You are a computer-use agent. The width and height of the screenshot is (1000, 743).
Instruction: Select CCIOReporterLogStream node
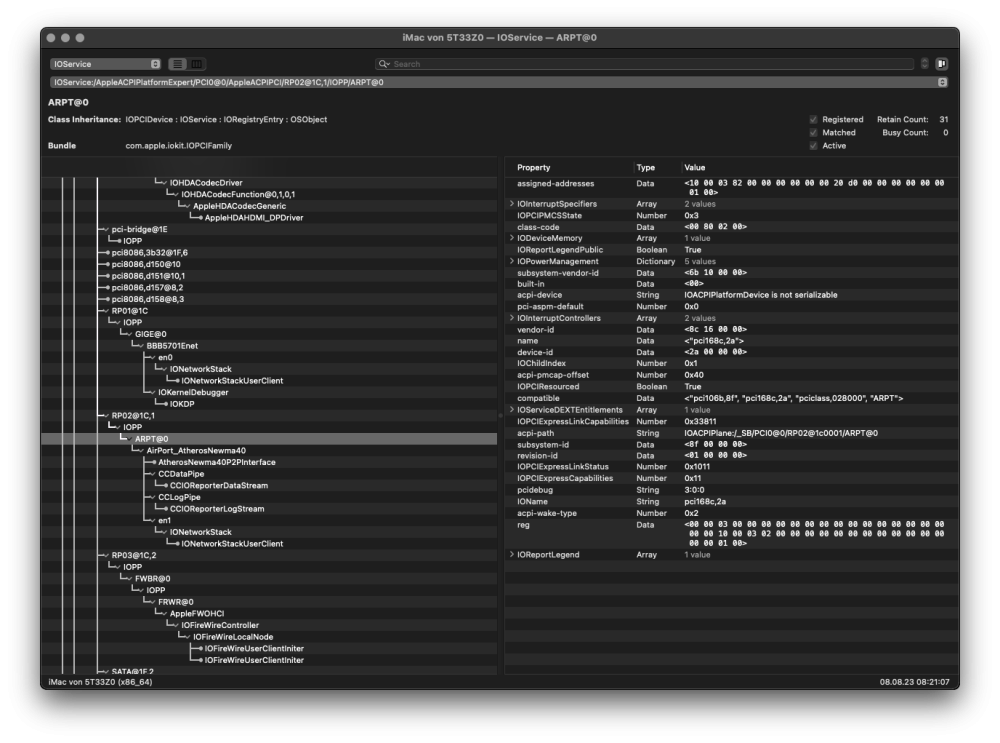point(217,509)
